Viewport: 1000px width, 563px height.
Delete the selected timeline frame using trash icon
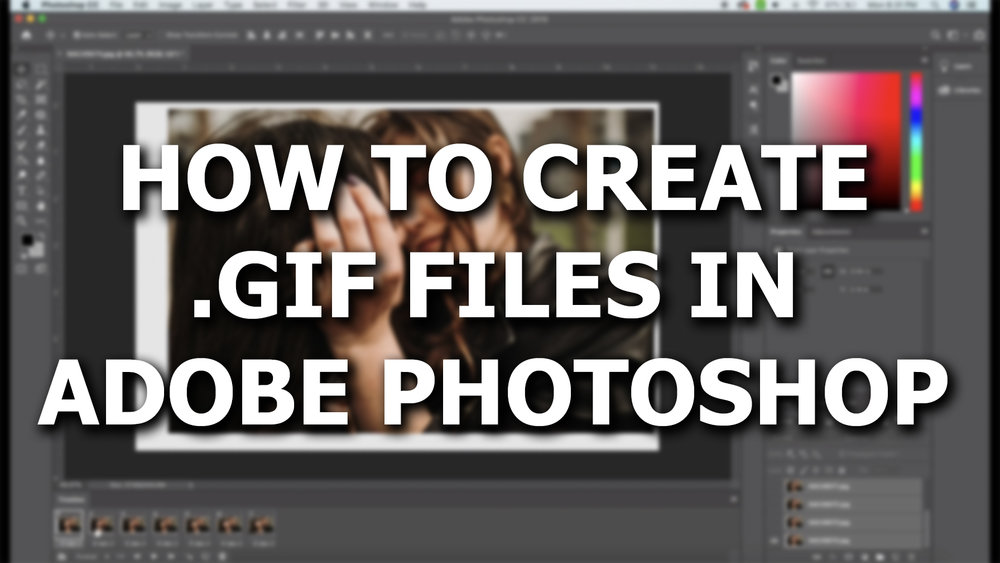tap(224, 557)
